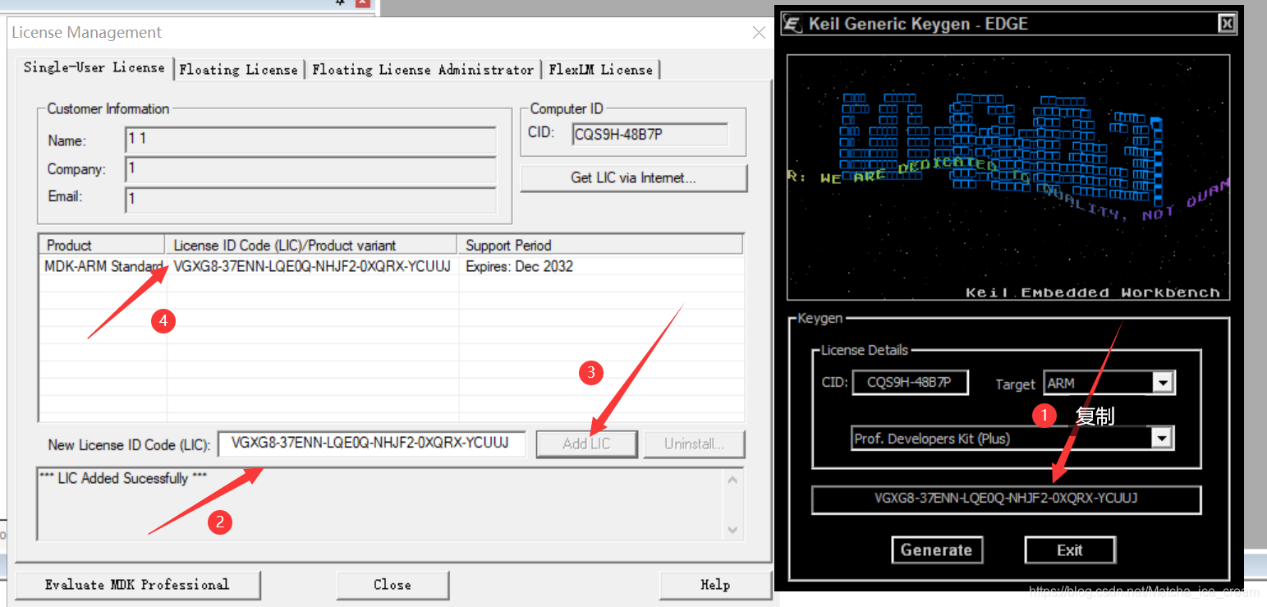Viewport: 1267px width, 607px height.
Task: Click the New License ID Code input
Action: [371, 443]
